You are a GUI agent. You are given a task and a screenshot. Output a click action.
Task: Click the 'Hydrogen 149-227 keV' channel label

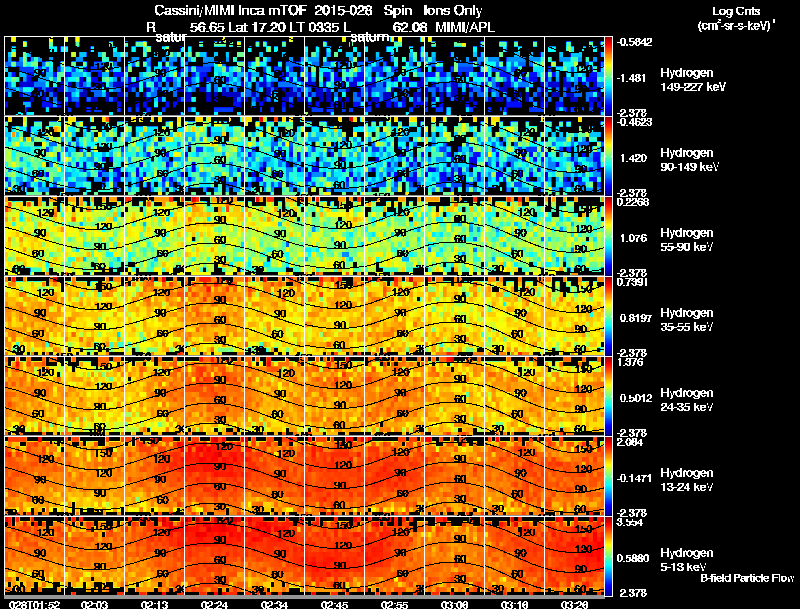(693, 80)
